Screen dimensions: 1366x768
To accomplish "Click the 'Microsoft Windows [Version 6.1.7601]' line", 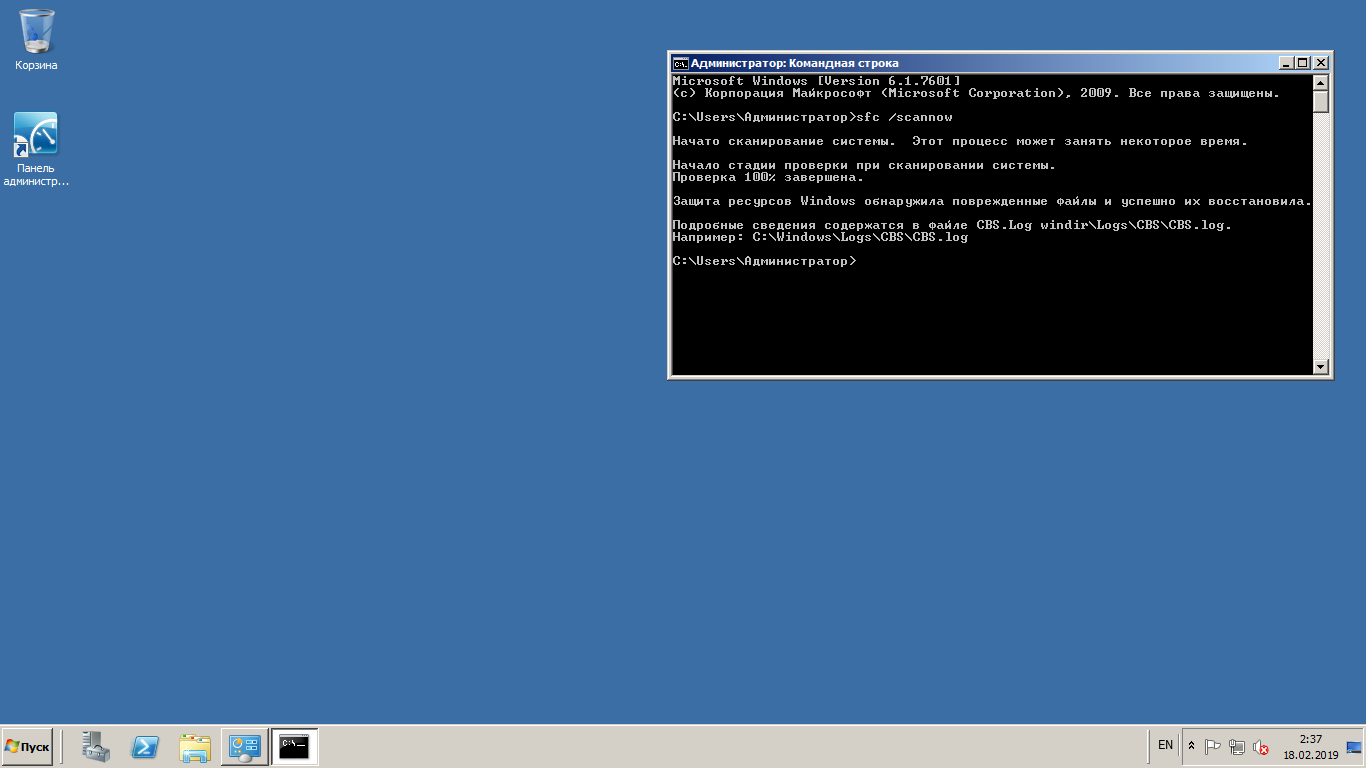I will (x=816, y=81).
